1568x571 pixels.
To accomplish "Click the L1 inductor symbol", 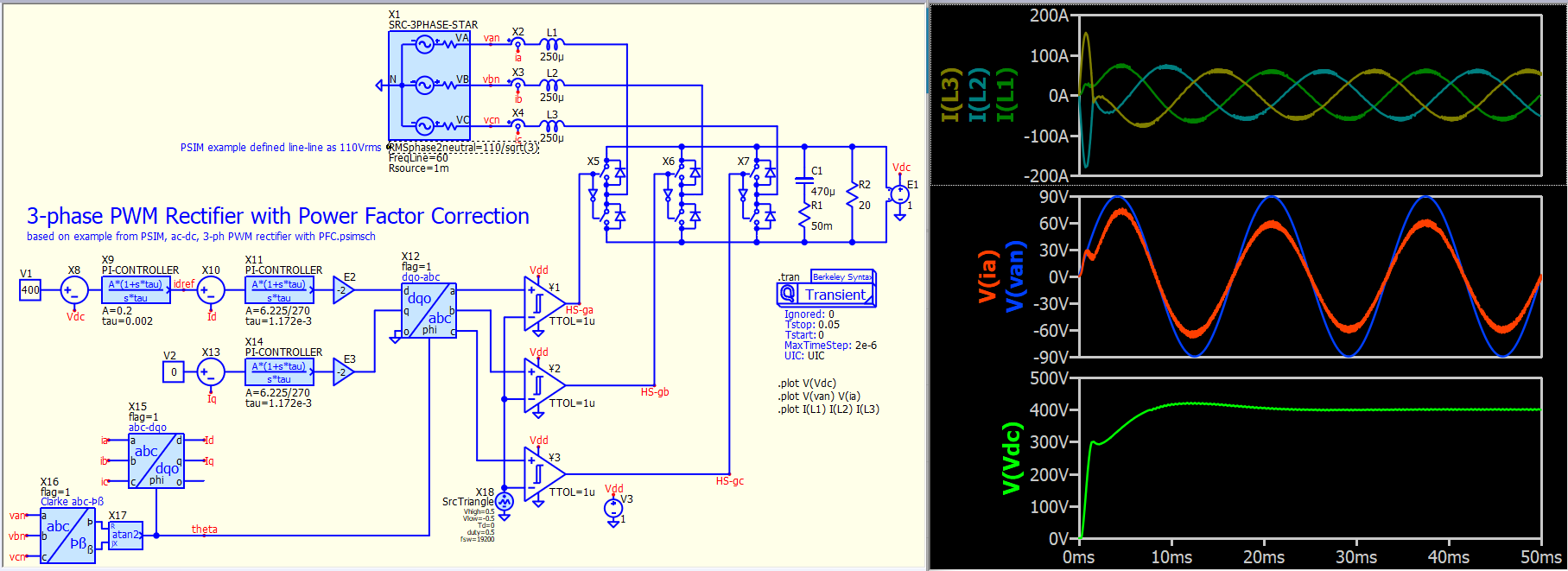I will point(551,44).
